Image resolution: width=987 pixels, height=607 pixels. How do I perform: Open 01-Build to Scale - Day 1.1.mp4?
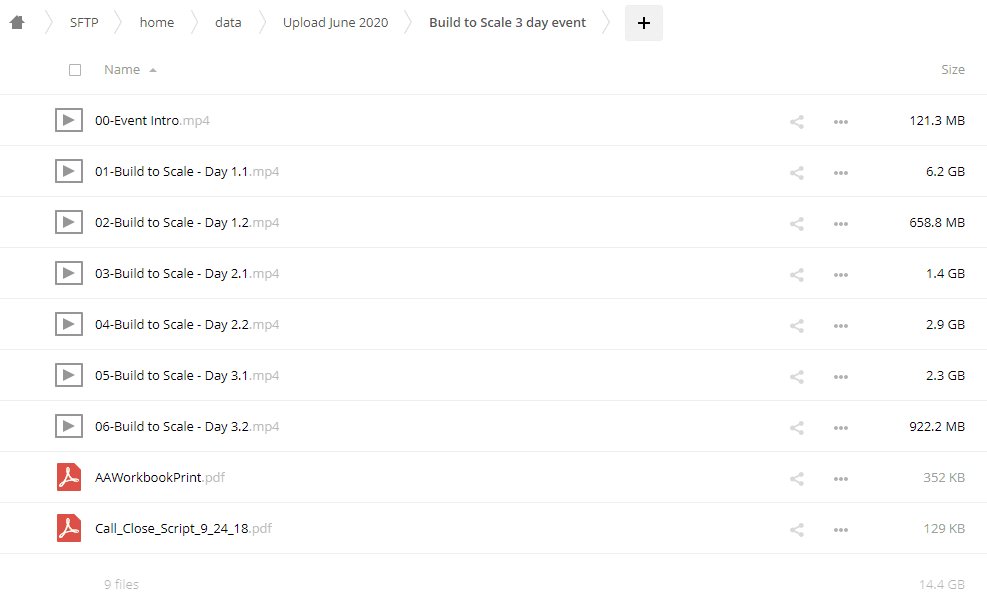click(x=187, y=171)
